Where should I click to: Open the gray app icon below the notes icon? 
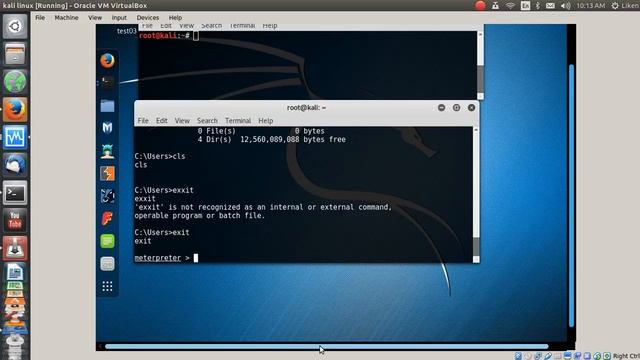[107, 264]
